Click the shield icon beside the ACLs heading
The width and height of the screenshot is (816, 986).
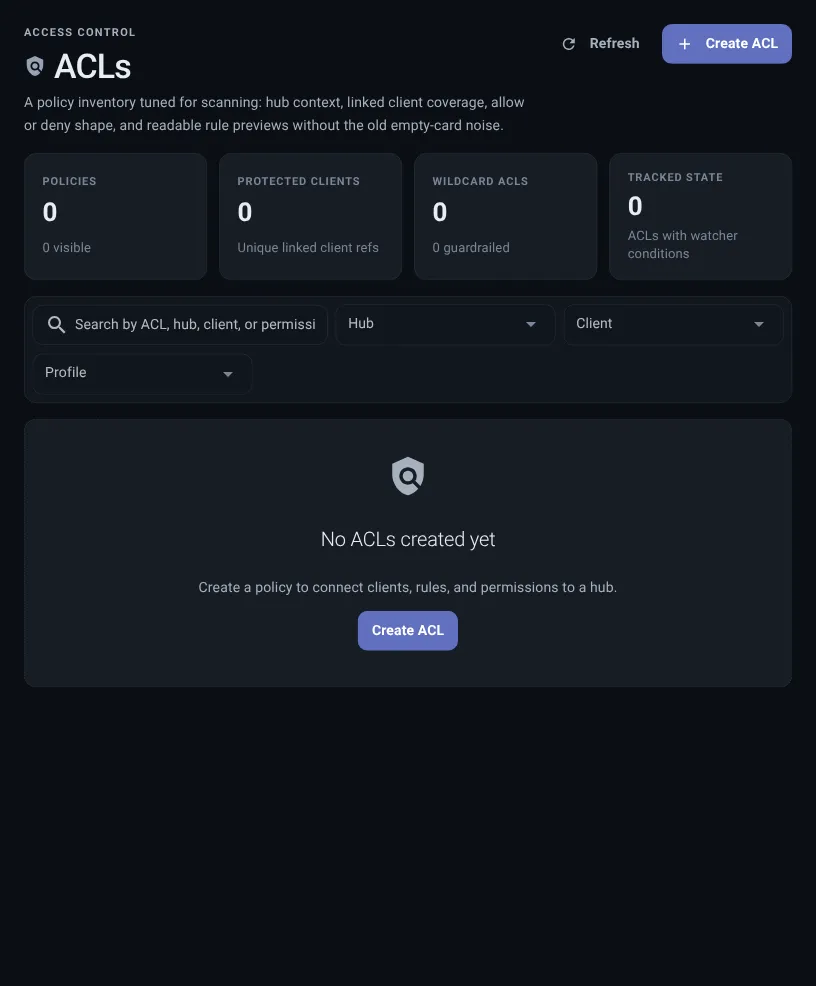coord(35,66)
